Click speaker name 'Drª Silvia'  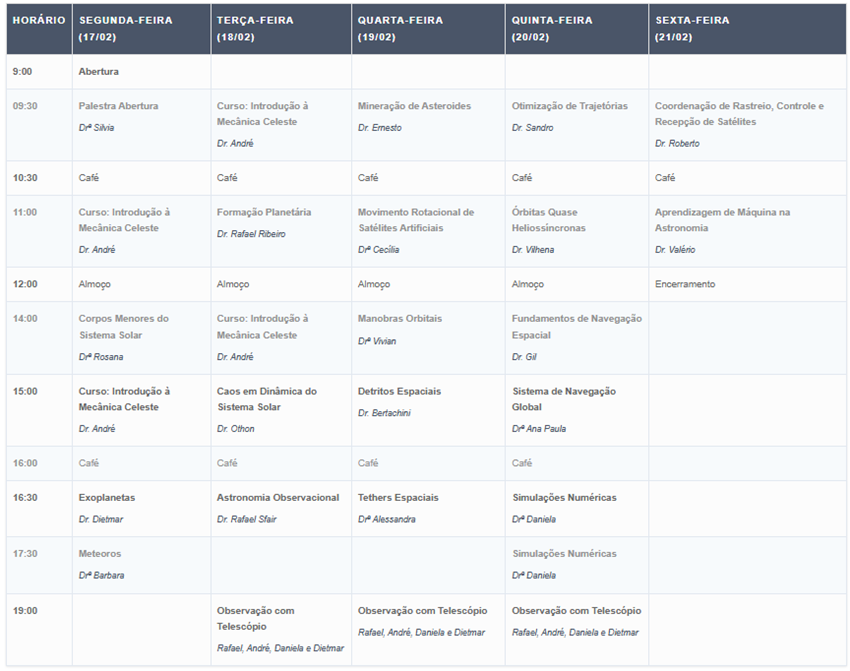click(96, 128)
